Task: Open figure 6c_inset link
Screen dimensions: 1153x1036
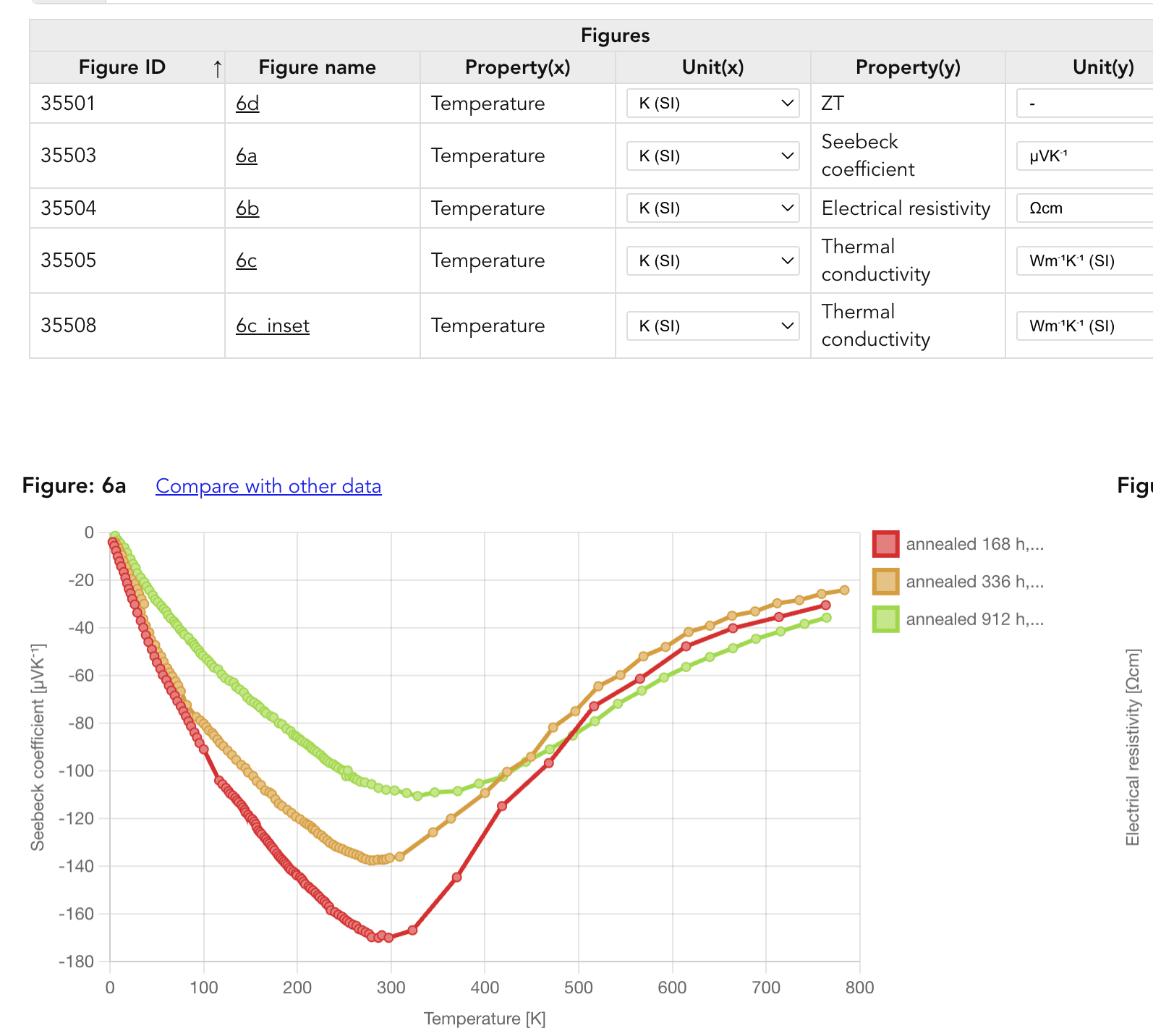Action: [273, 326]
